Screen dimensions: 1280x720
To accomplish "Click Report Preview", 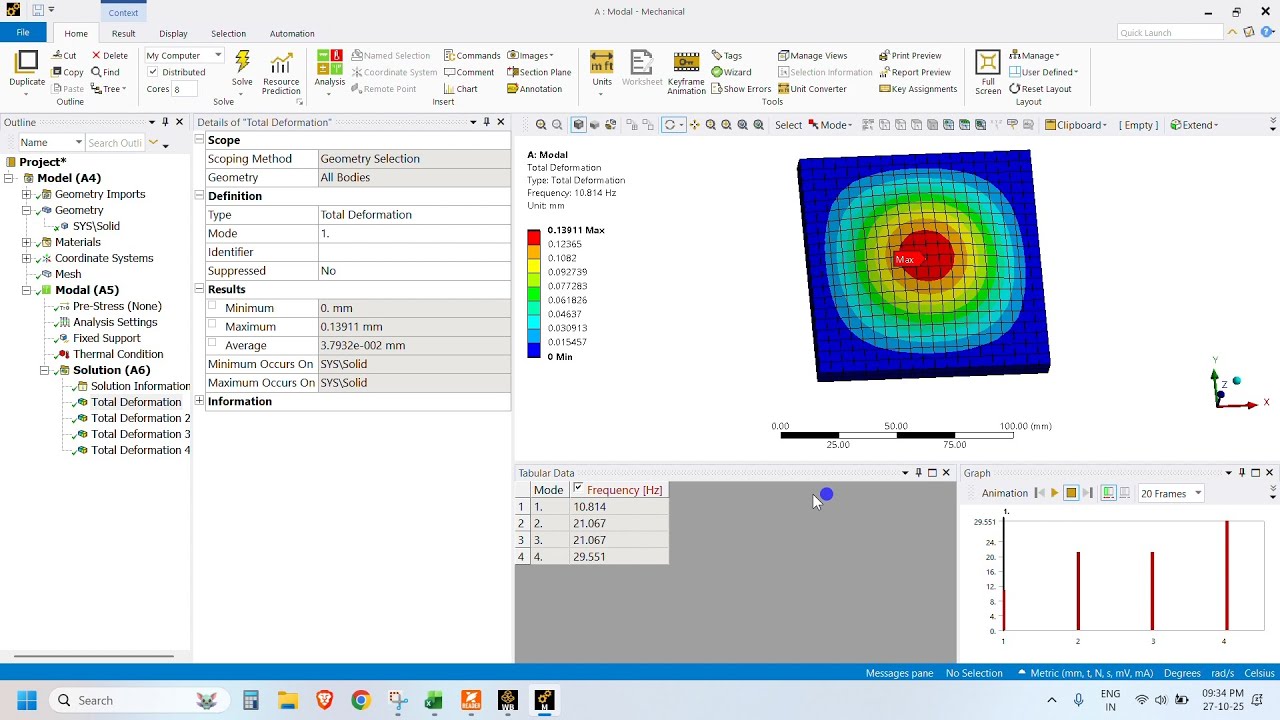I will [x=915, y=72].
